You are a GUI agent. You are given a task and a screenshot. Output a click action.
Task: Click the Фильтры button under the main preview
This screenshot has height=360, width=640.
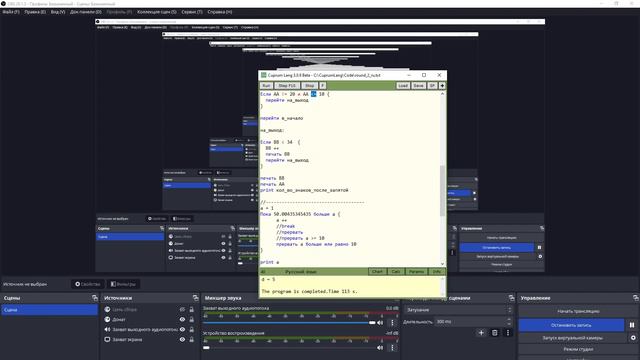[123, 284]
